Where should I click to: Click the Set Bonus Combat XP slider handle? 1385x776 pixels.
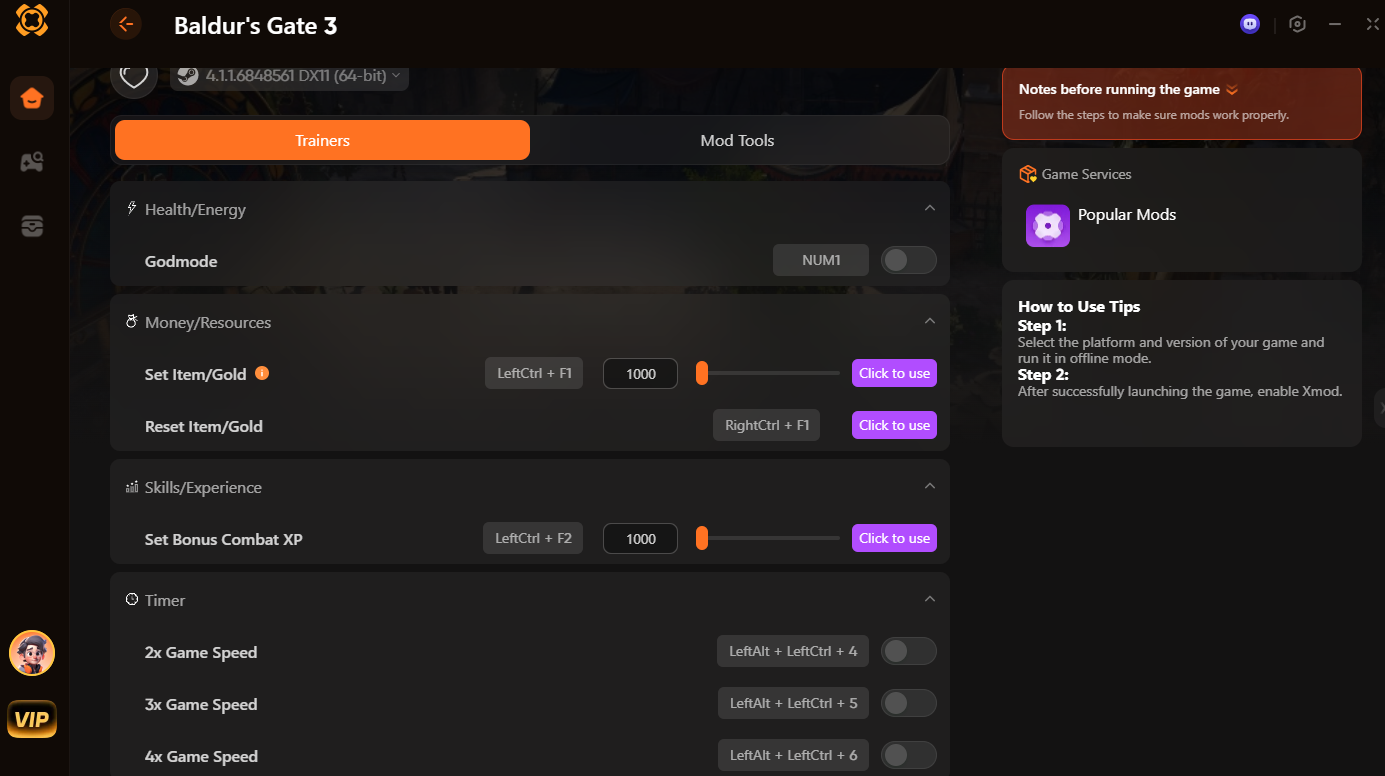pos(702,538)
